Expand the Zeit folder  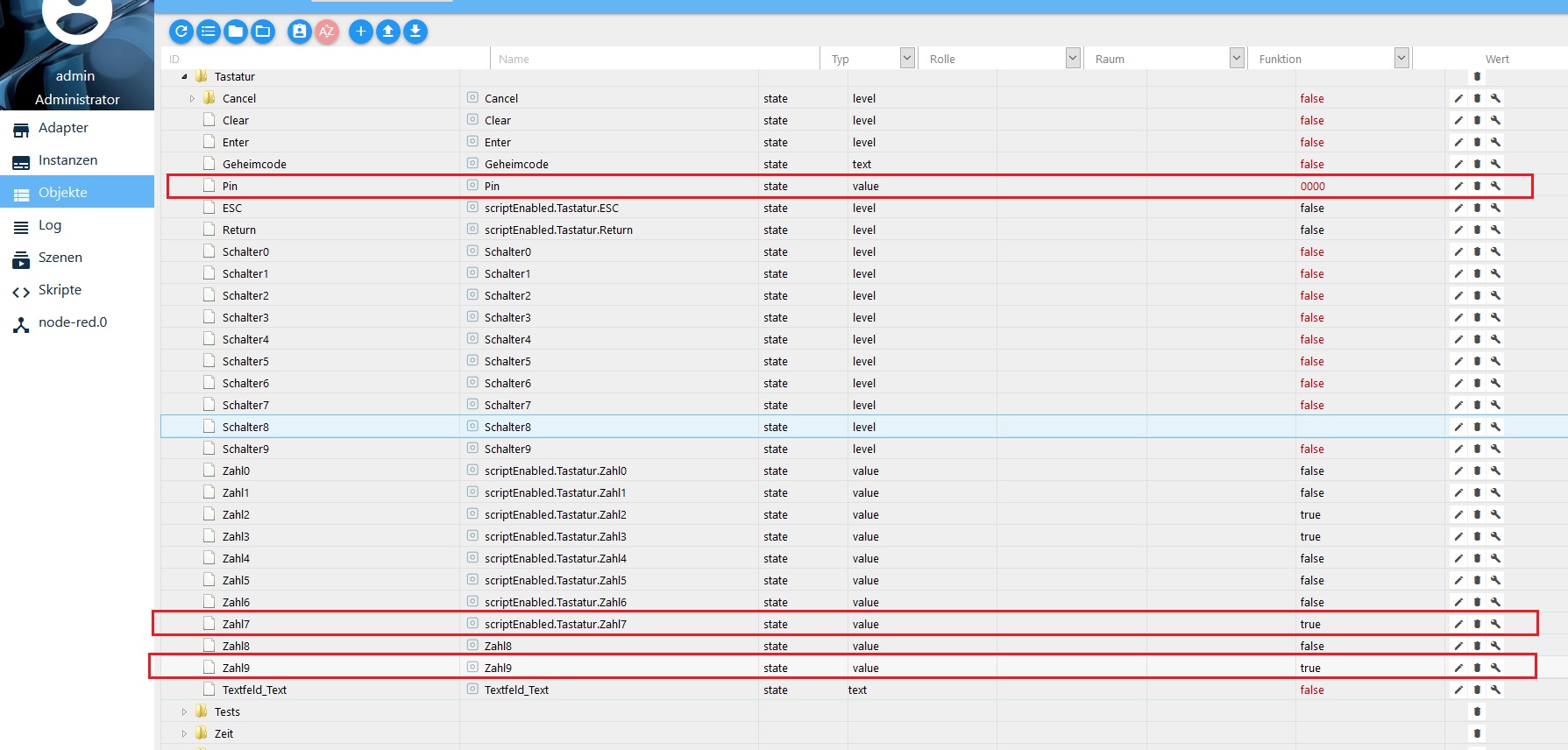pyautogui.click(x=184, y=733)
